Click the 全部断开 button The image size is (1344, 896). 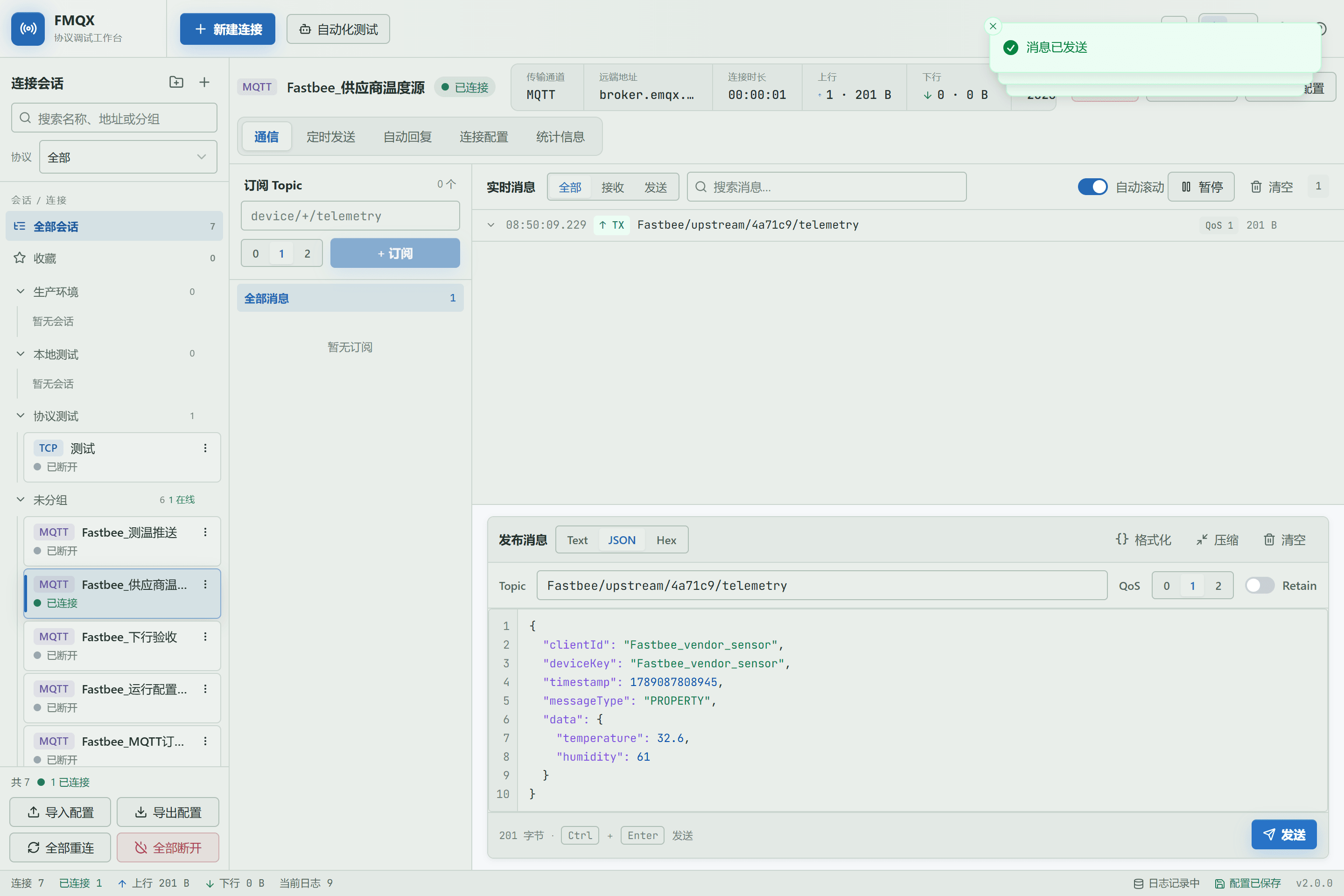point(168,847)
